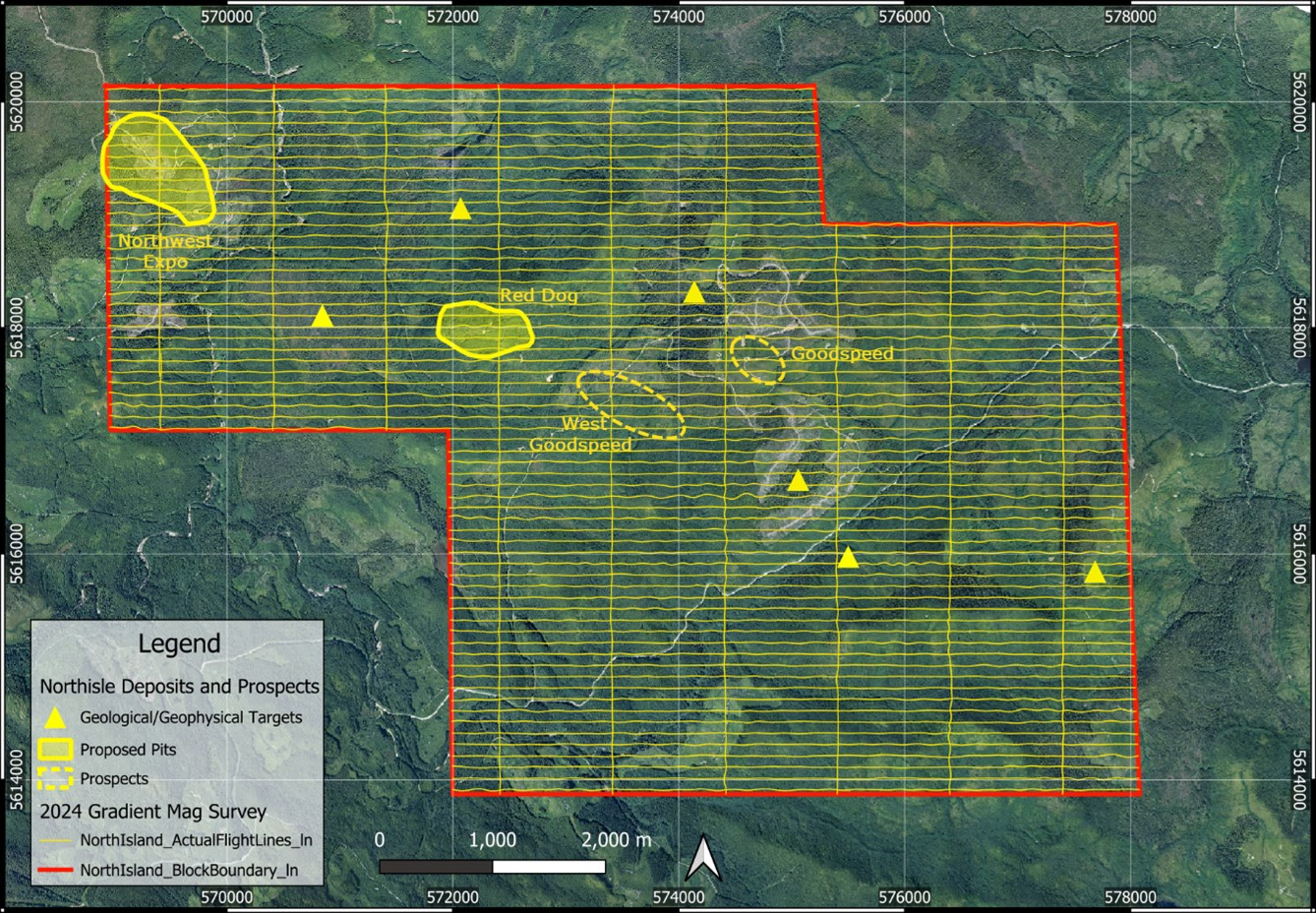The image size is (1316, 913).
Task: Select the northernmost triangle target above Red Dog
Action: 460,210
